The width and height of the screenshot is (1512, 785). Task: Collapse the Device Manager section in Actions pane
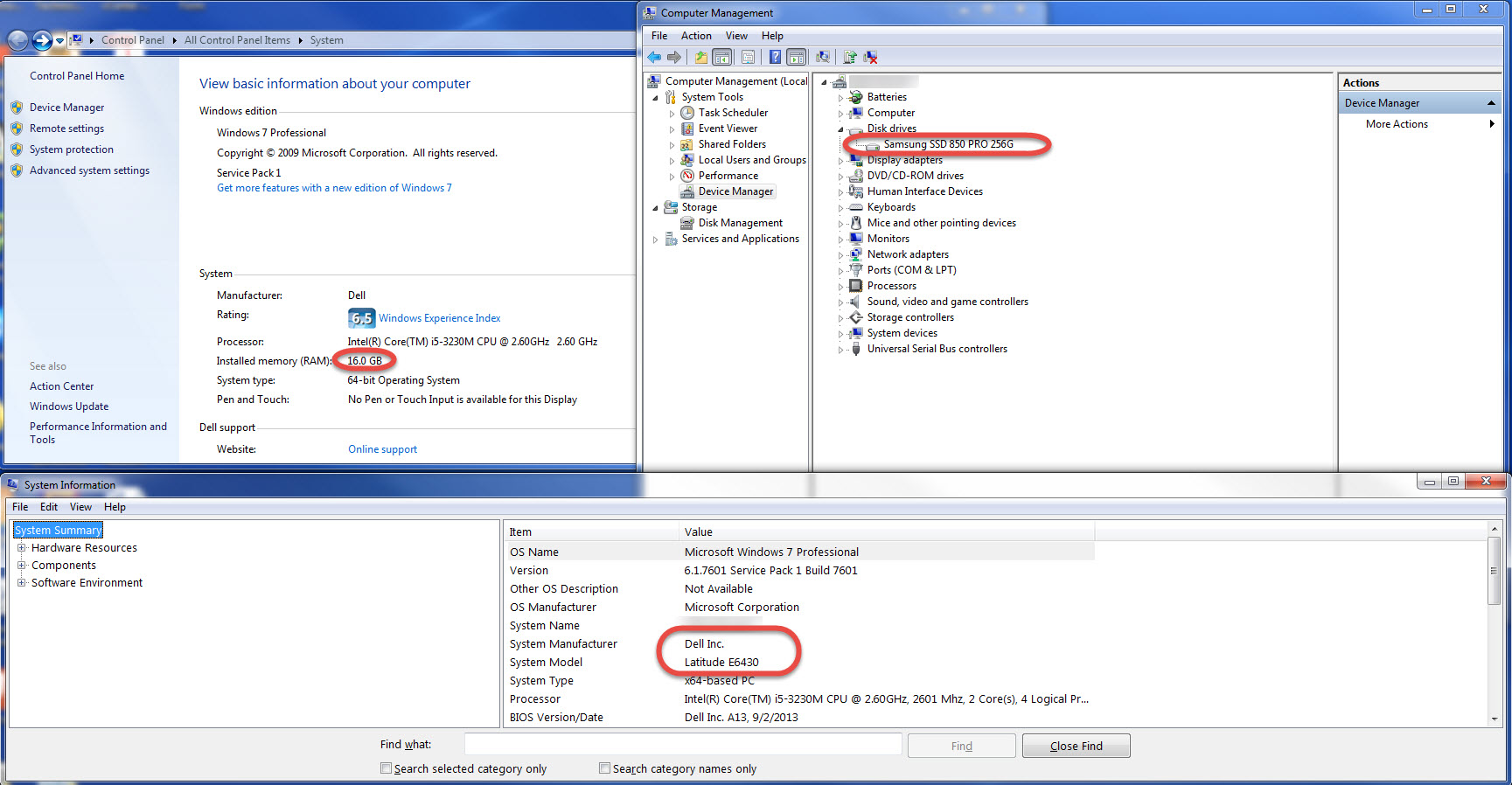(x=1491, y=103)
